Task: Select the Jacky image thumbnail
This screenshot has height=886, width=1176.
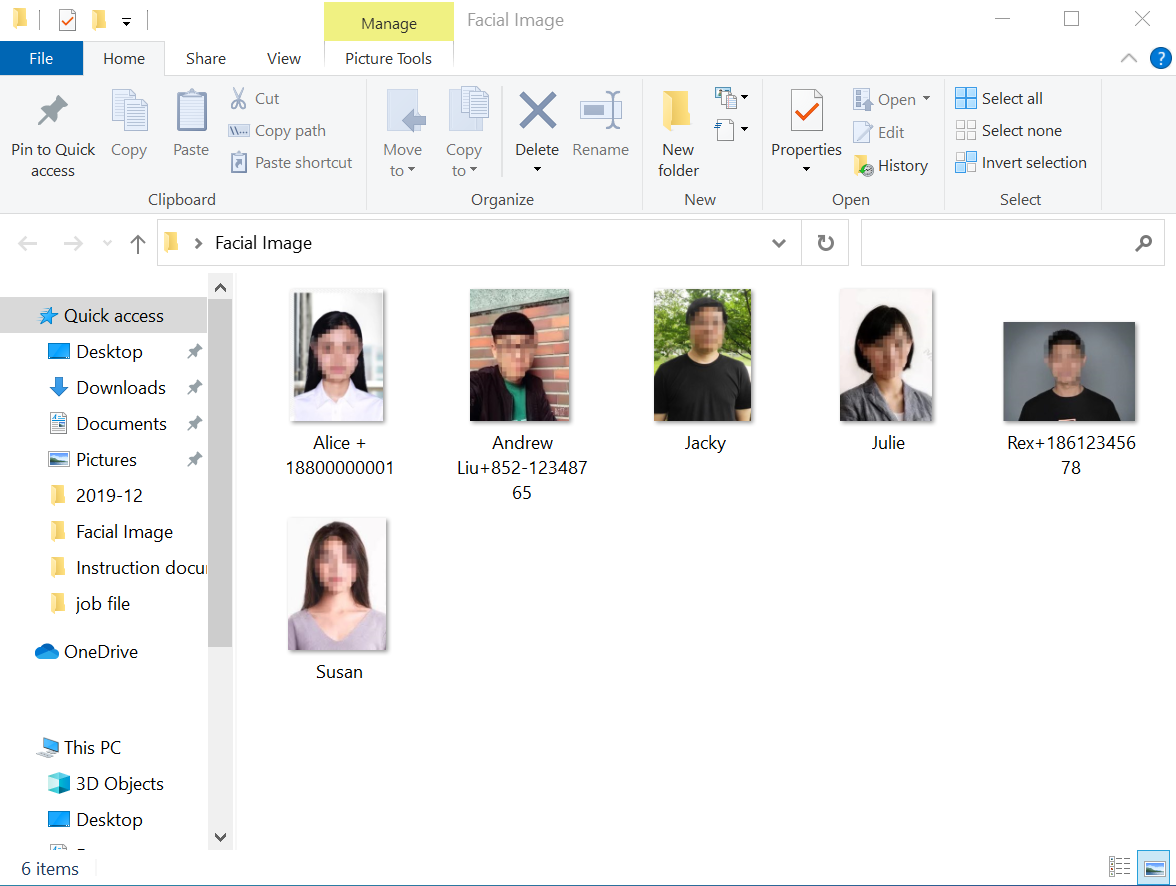Action: (x=703, y=356)
